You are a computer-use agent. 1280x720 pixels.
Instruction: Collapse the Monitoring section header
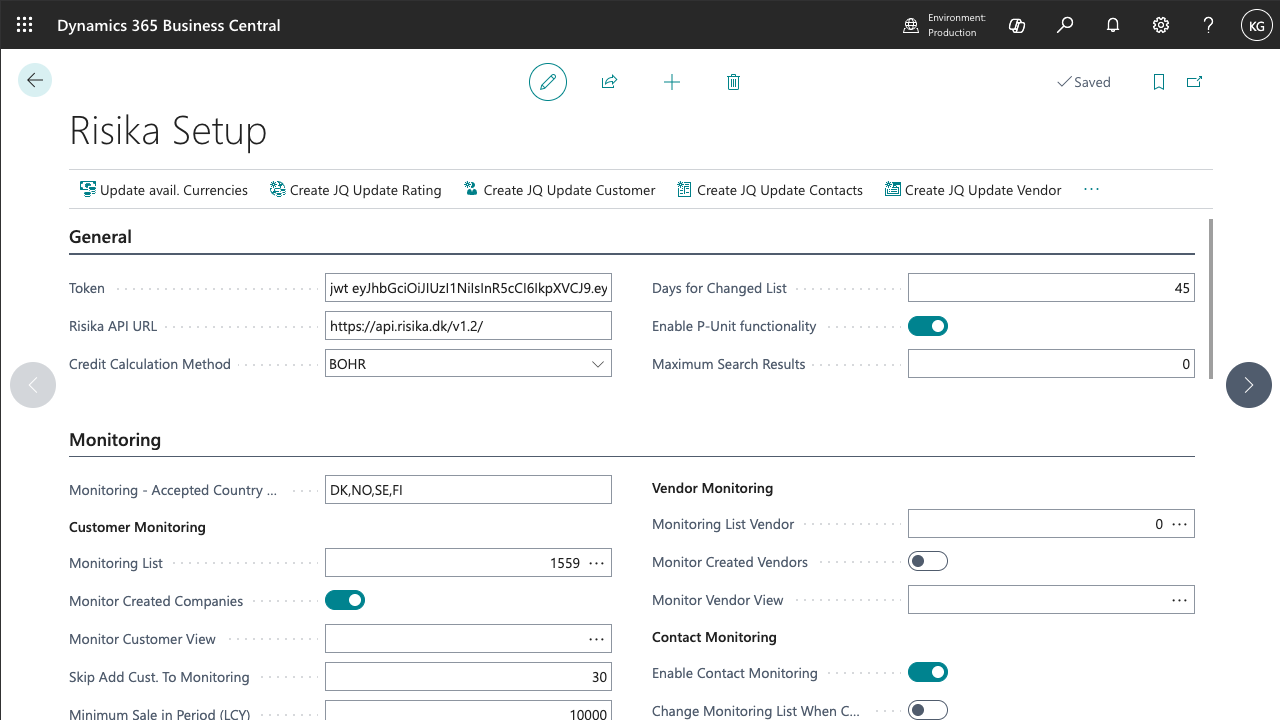point(115,440)
